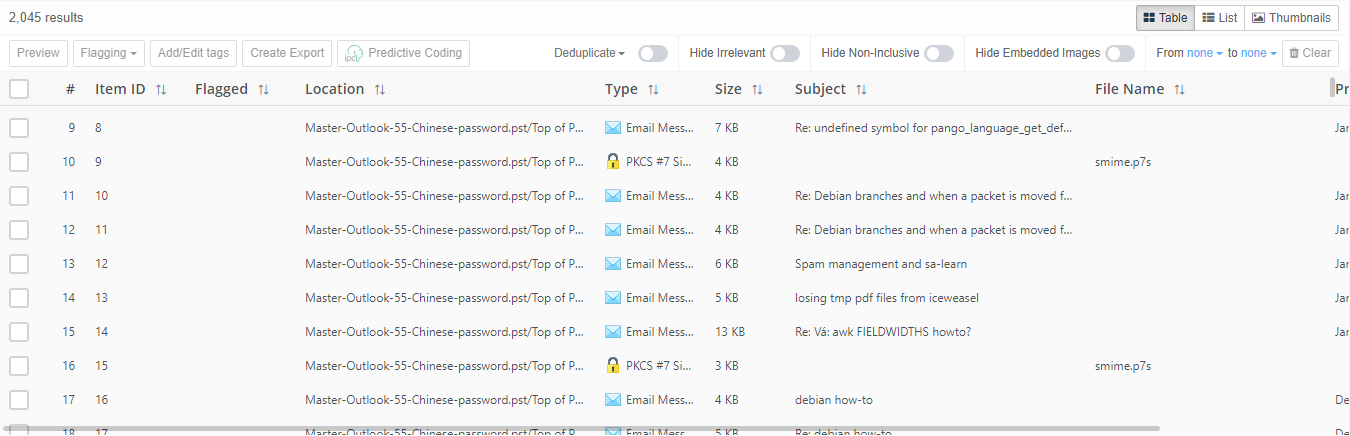Turn on Hide Irrelevant toggle

tap(784, 53)
